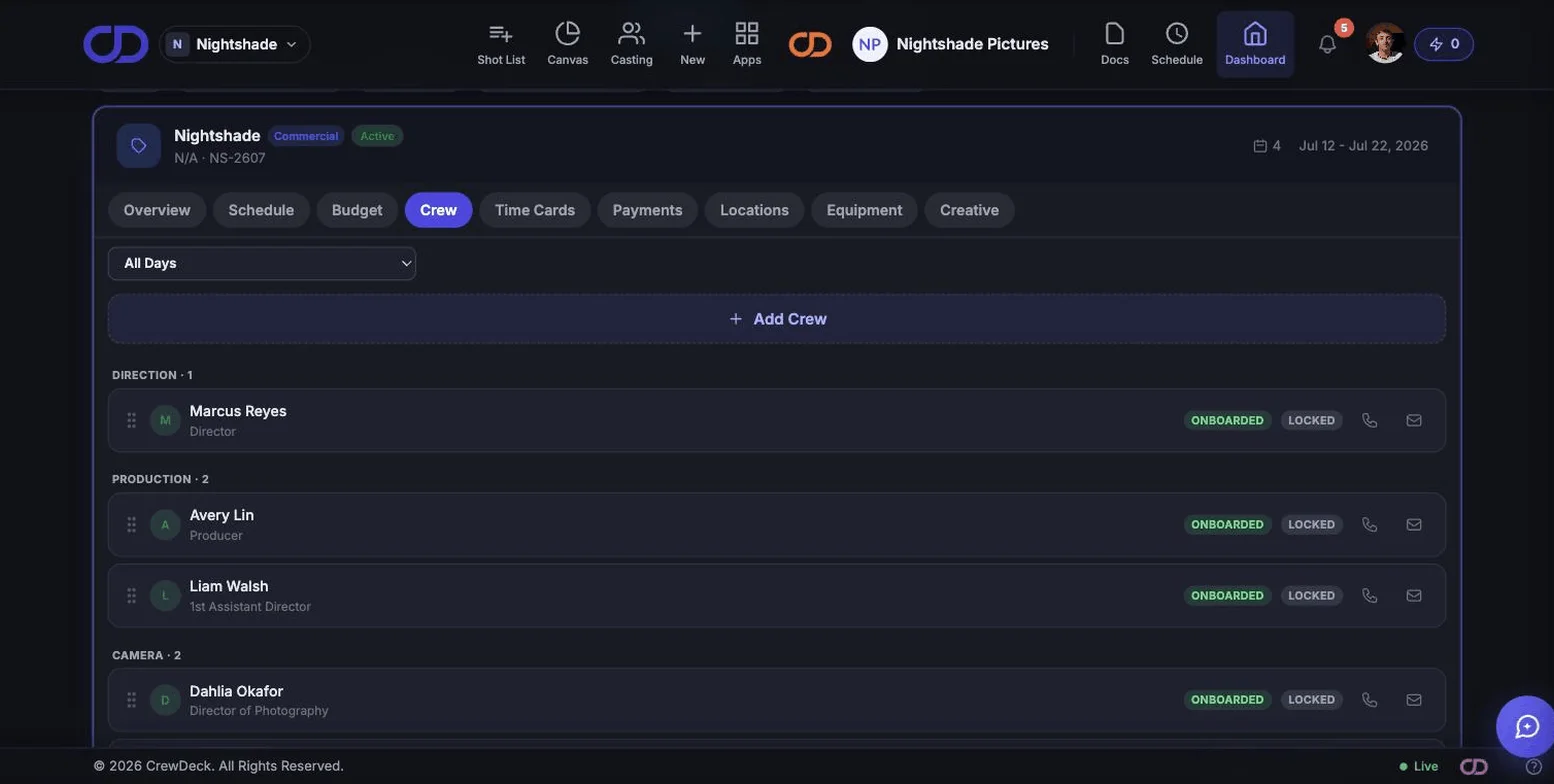Open the Avery Lin crew entry
The width and height of the screenshot is (1554, 784).
tap(777, 525)
